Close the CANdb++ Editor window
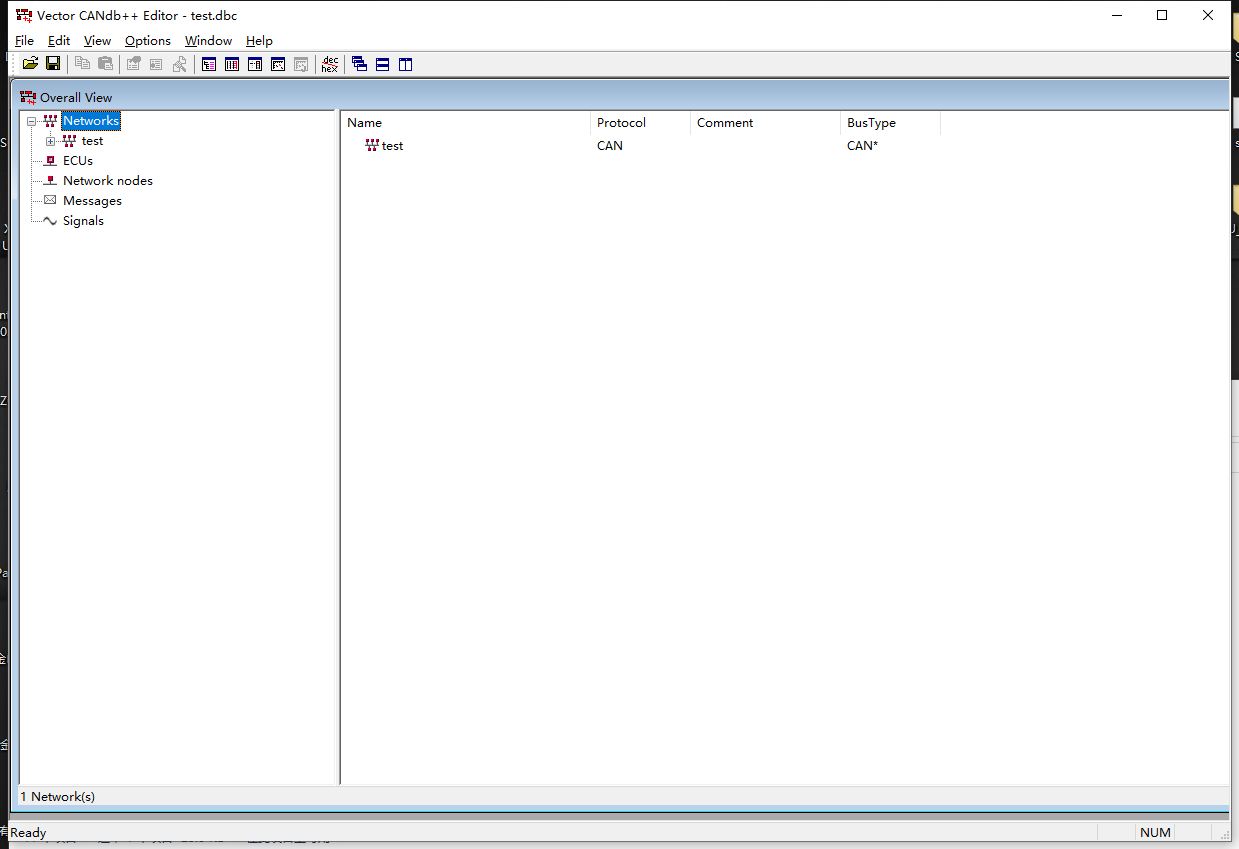This screenshot has height=849, width=1239. pyautogui.click(x=1208, y=15)
